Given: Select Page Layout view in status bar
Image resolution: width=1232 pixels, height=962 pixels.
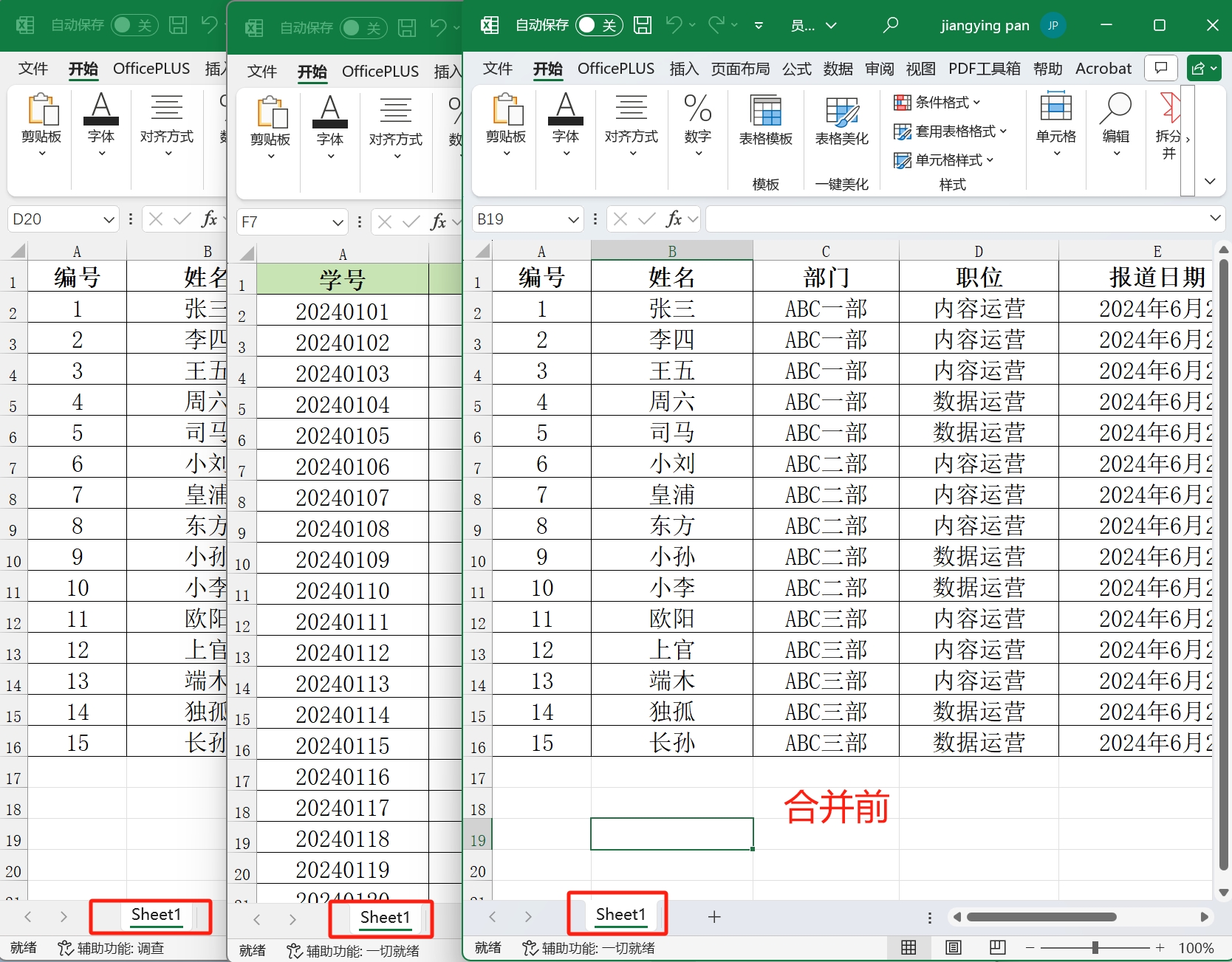Looking at the screenshot, I should [954, 947].
